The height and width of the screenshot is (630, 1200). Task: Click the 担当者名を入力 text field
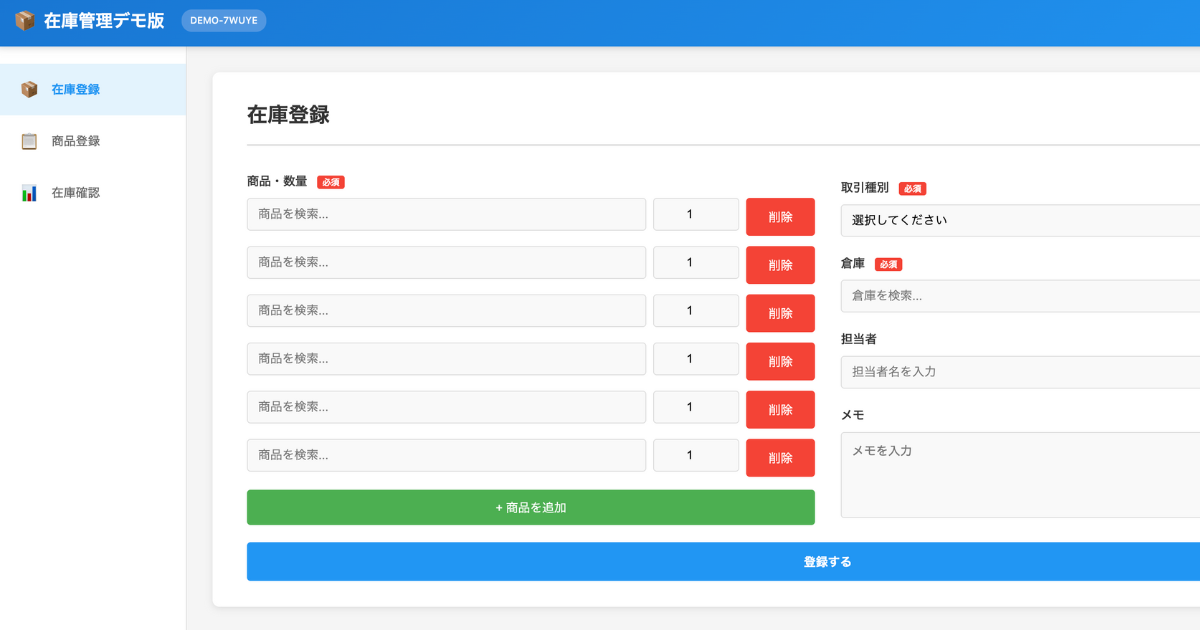tap(1020, 372)
